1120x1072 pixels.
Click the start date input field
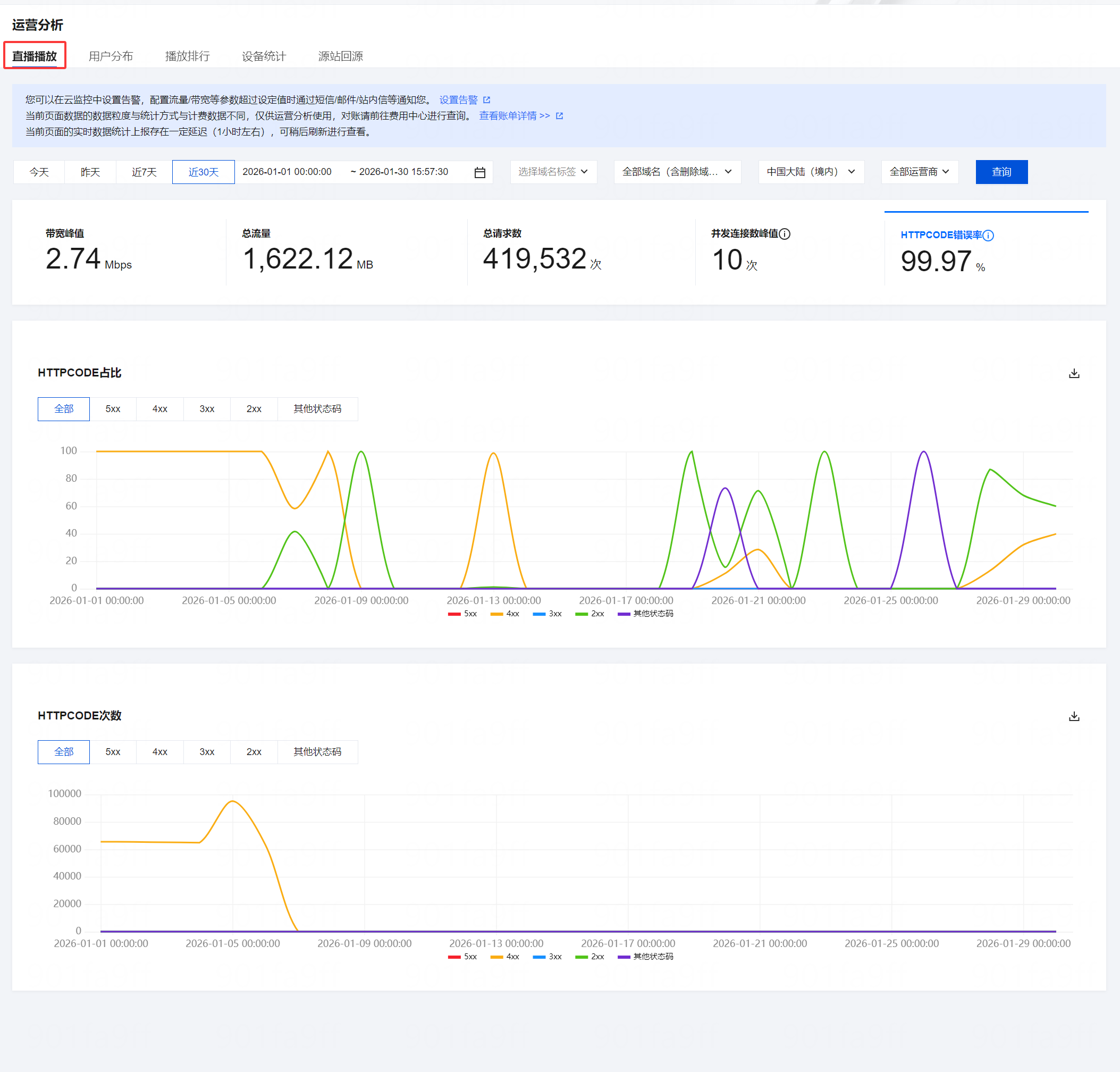click(287, 172)
